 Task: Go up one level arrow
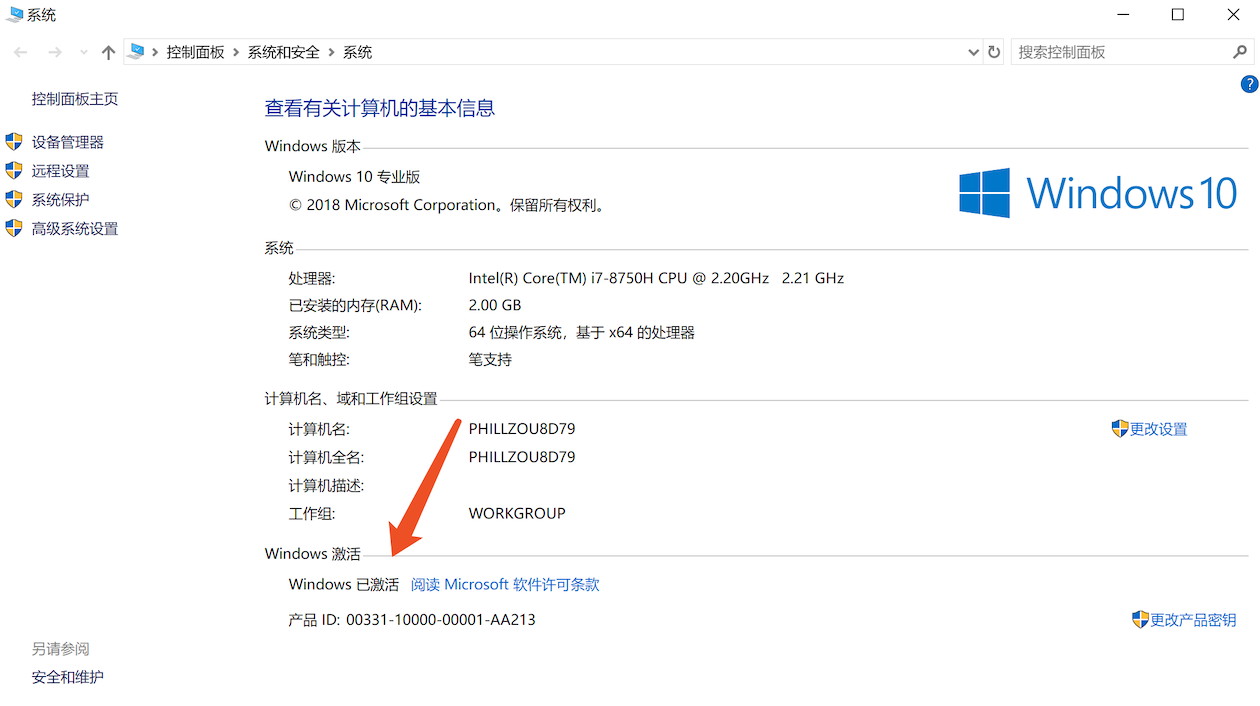(x=108, y=52)
